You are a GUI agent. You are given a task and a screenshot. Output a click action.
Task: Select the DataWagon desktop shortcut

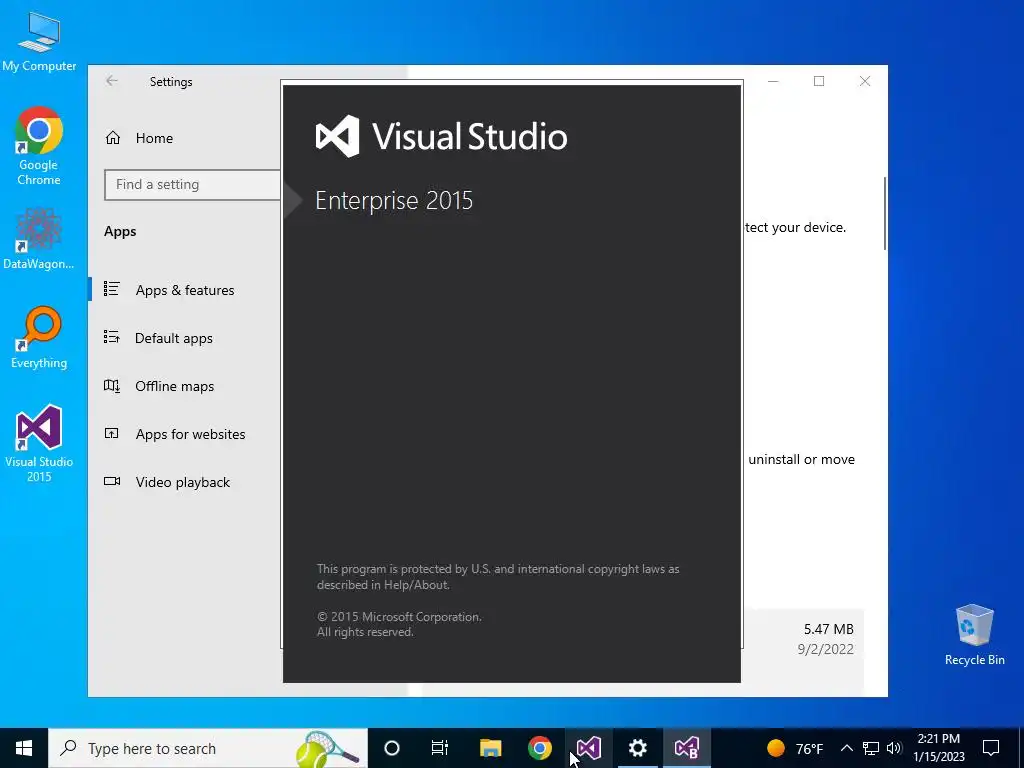point(39,238)
